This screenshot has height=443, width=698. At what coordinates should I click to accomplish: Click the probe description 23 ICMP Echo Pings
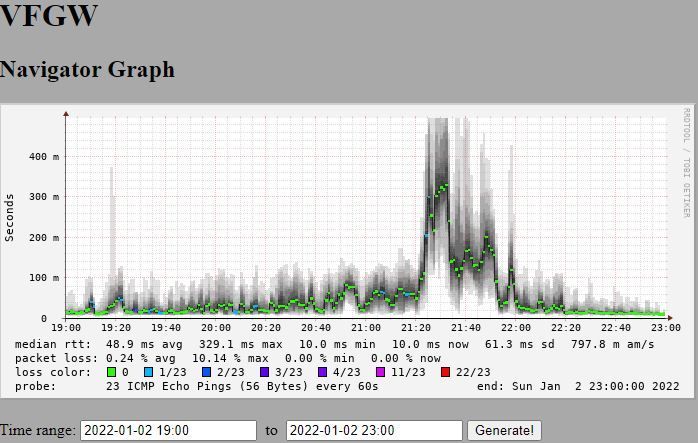click(x=242, y=386)
